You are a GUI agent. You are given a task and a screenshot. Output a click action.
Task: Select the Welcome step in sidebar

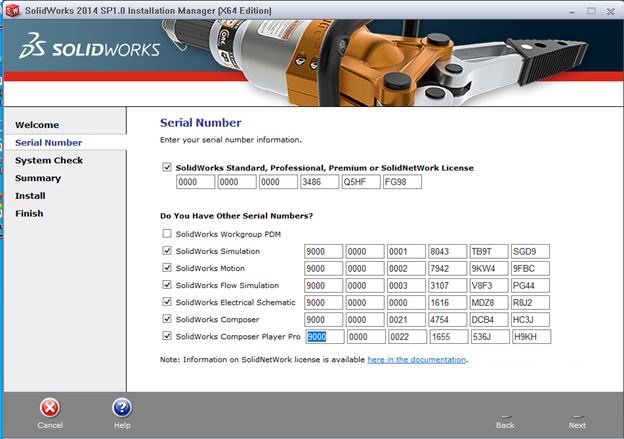point(37,125)
